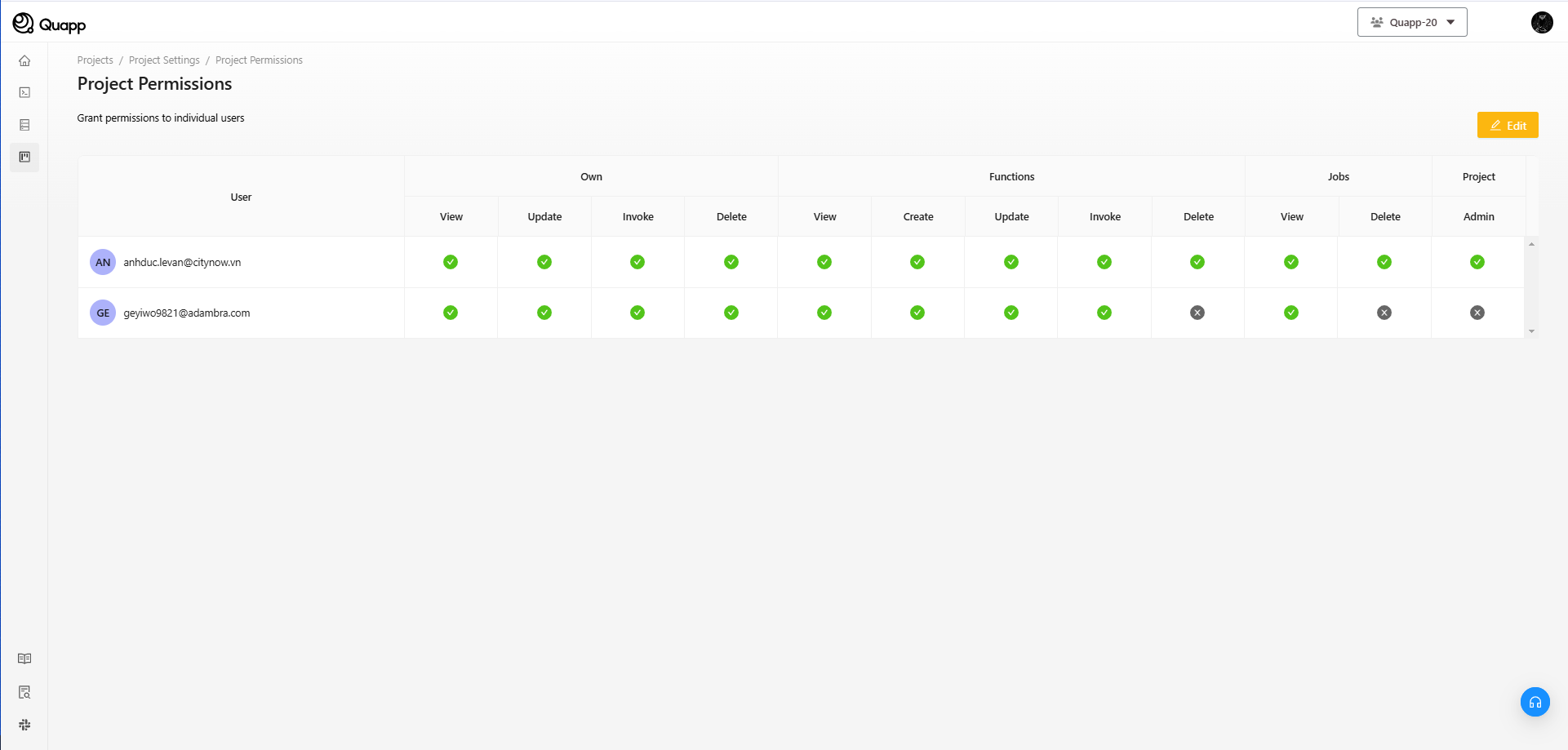Click the Project group header

(x=1478, y=176)
